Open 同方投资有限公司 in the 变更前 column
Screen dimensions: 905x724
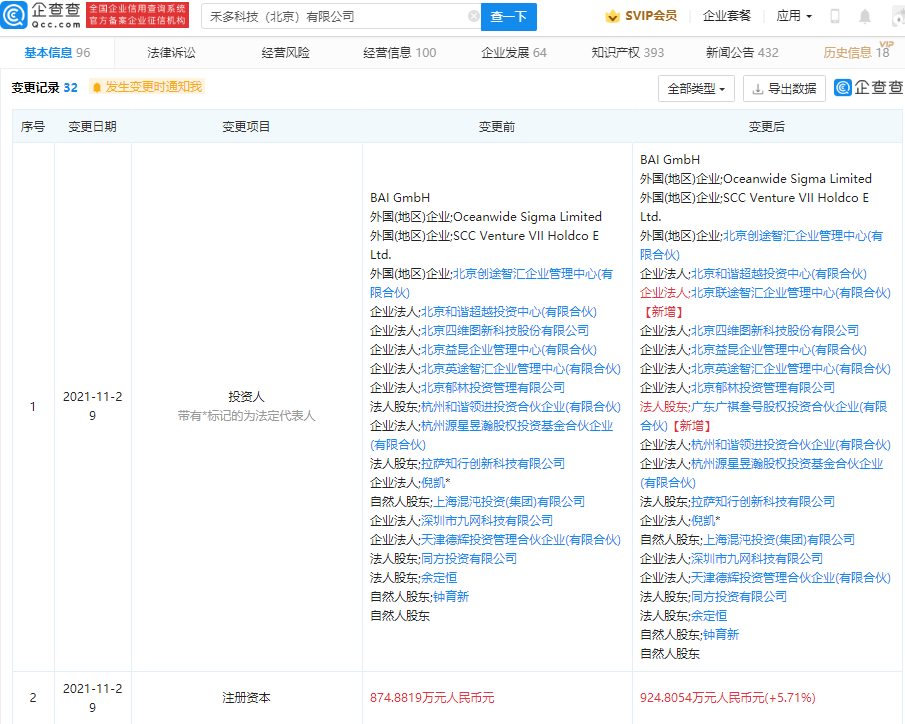click(469, 559)
